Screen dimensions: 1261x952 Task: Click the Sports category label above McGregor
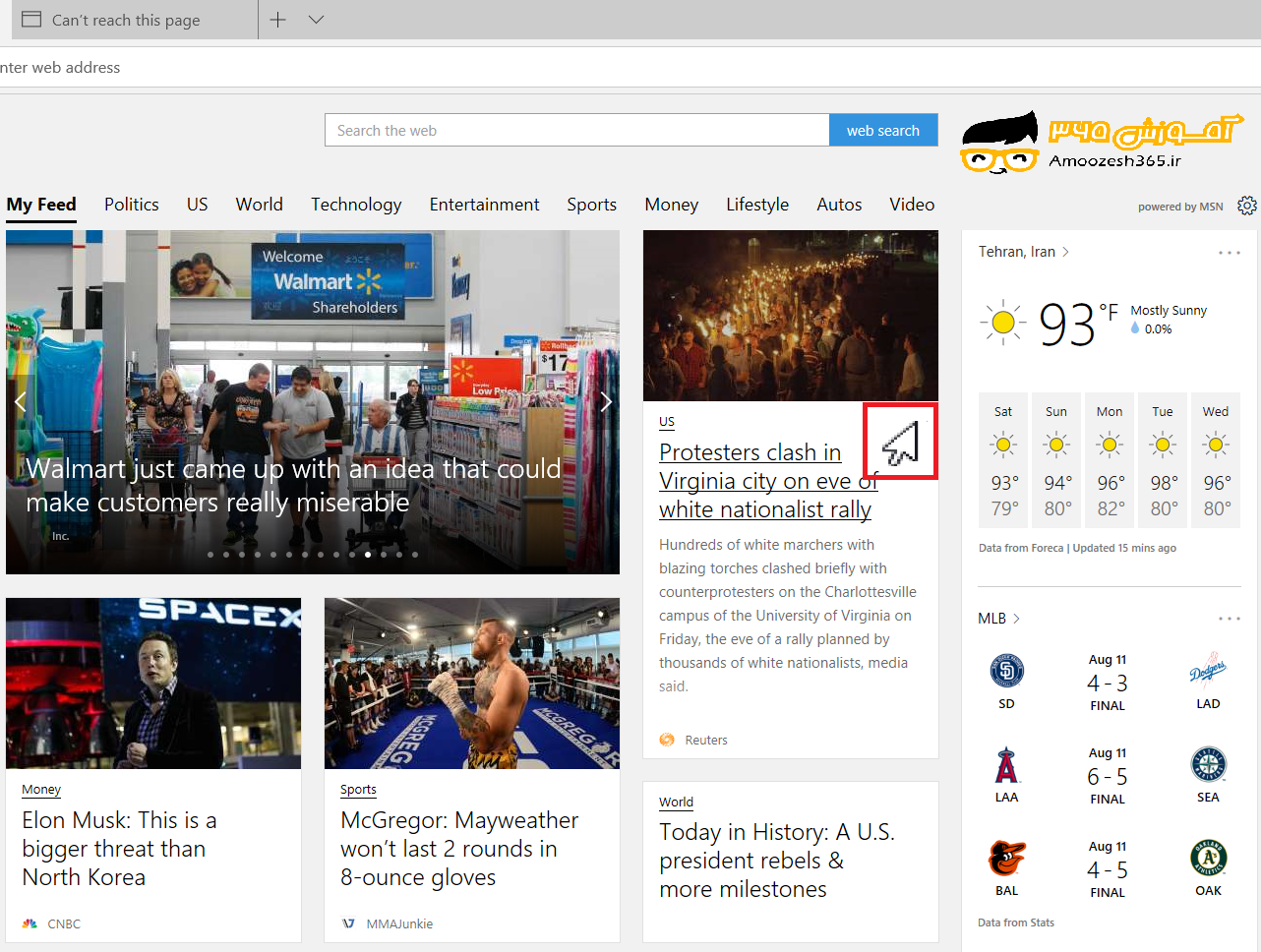pyautogui.click(x=358, y=789)
